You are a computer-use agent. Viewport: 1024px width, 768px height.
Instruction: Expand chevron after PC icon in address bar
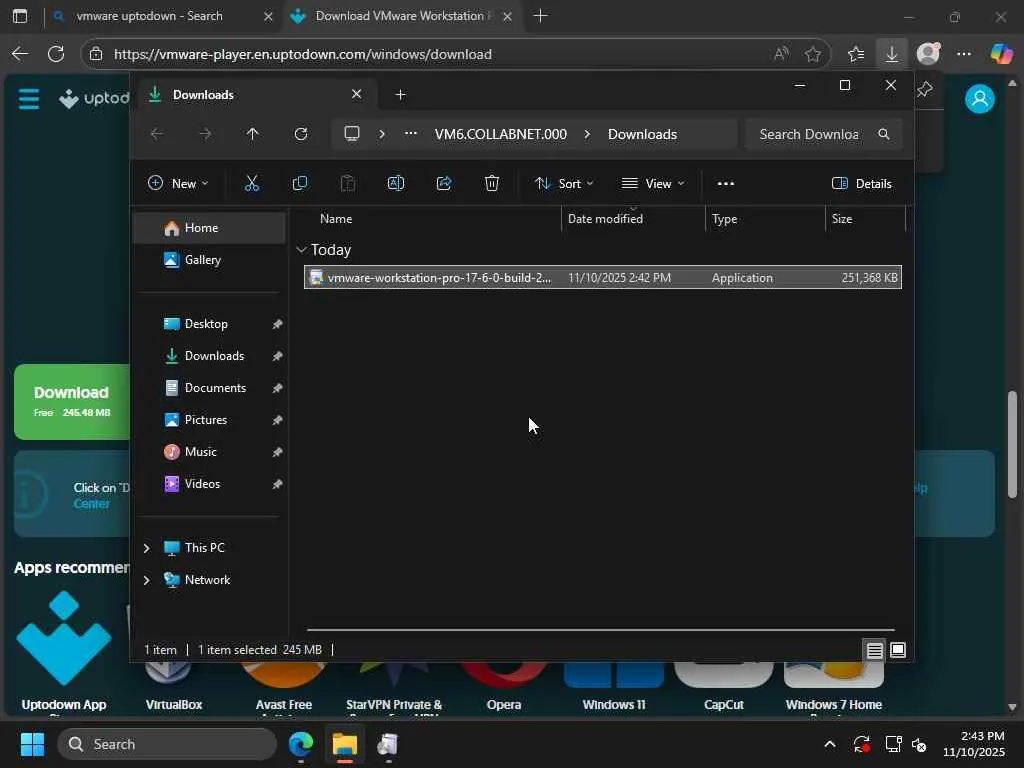click(x=382, y=134)
